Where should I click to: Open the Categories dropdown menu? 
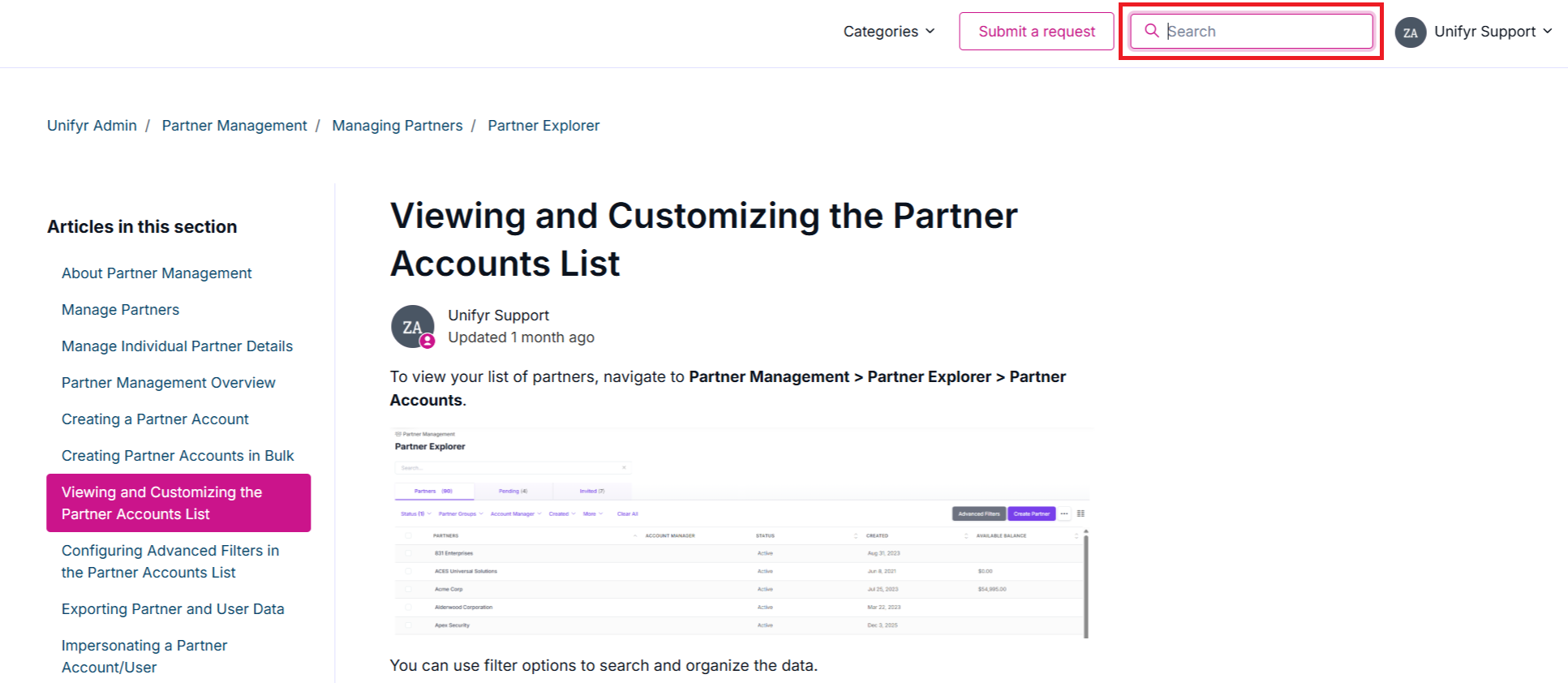click(889, 32)
